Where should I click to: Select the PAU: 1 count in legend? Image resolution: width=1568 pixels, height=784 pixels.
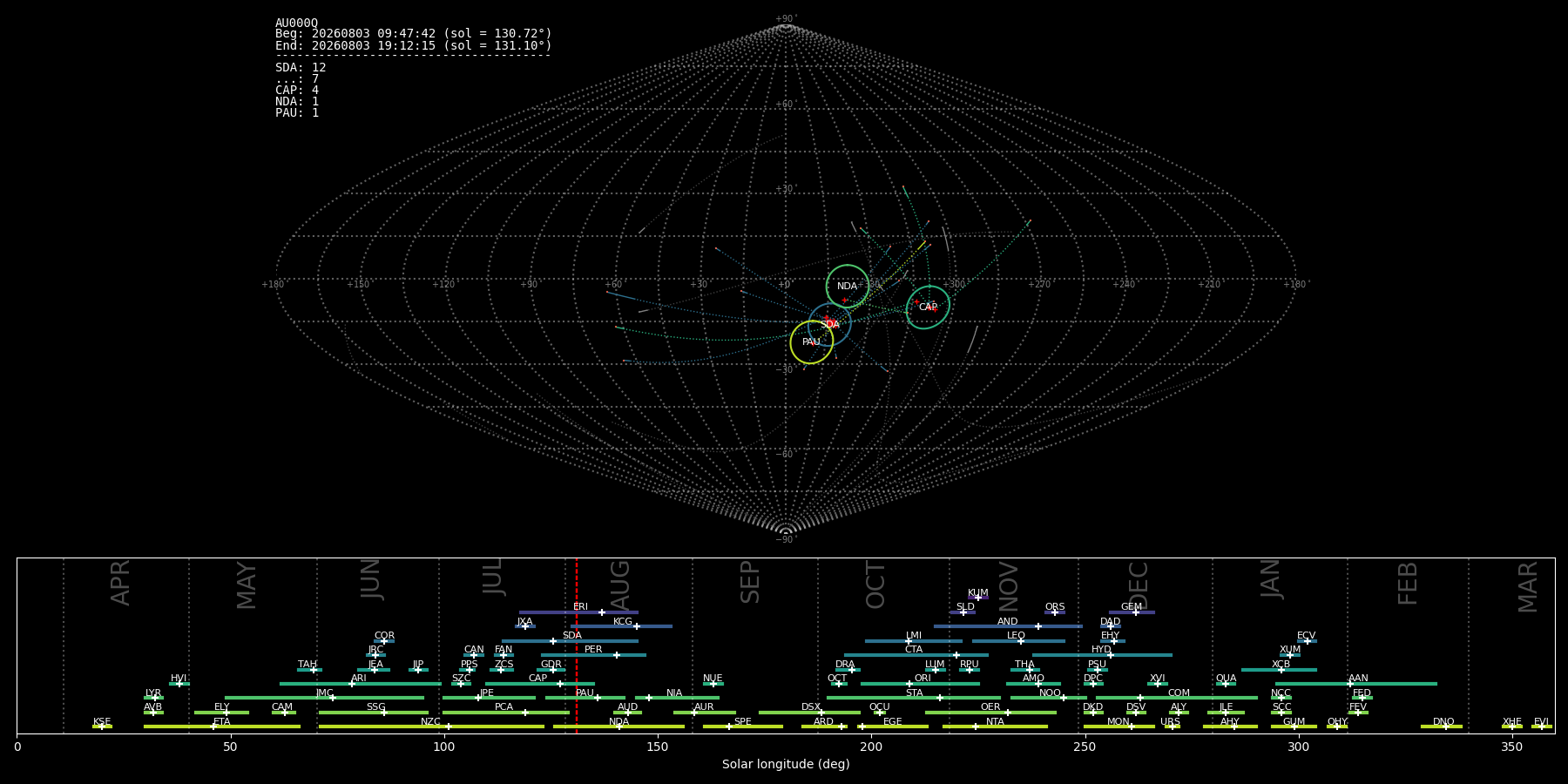pos(297,112)
